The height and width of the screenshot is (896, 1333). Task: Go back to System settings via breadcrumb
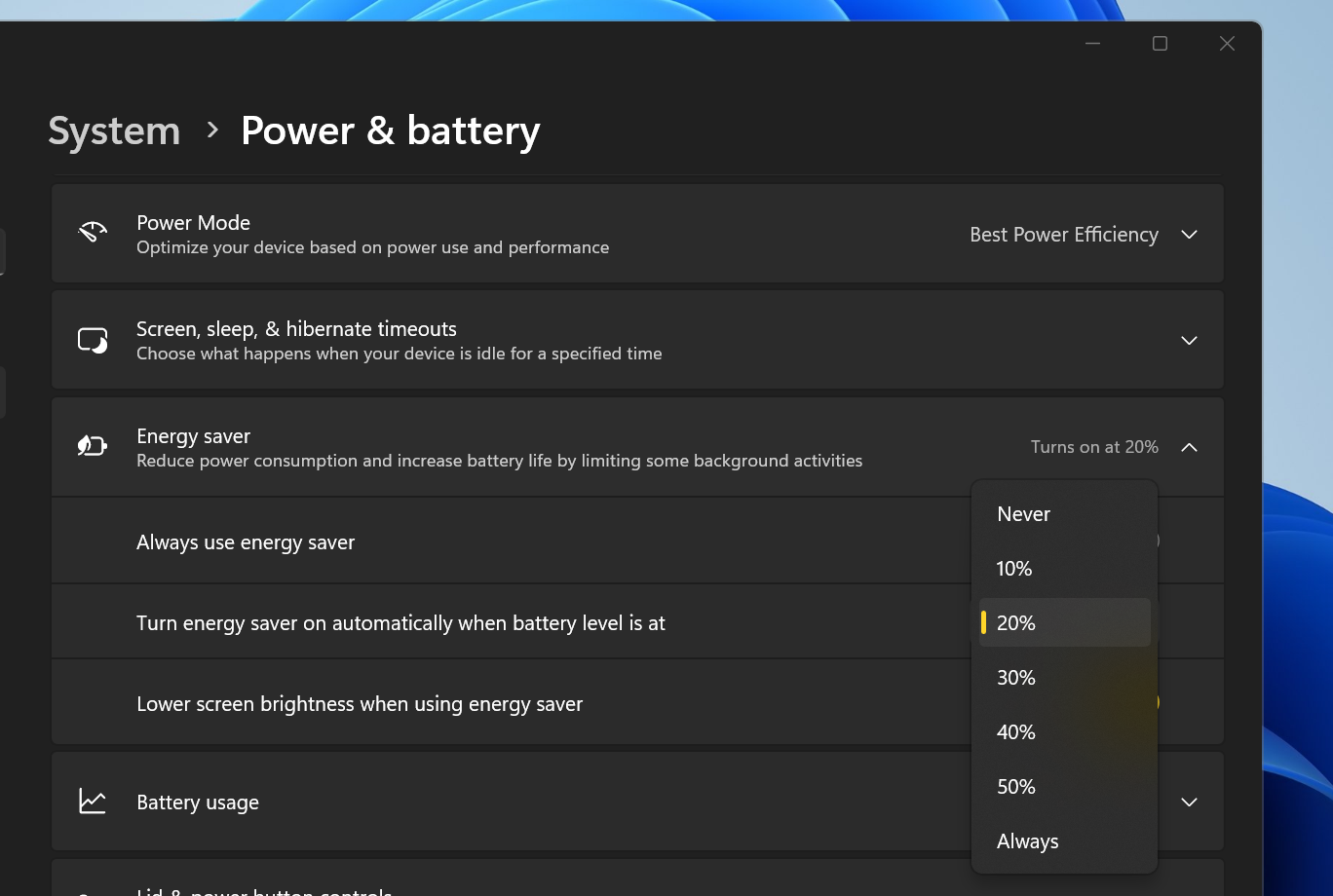pyautogui.click(x=114, y=130)
